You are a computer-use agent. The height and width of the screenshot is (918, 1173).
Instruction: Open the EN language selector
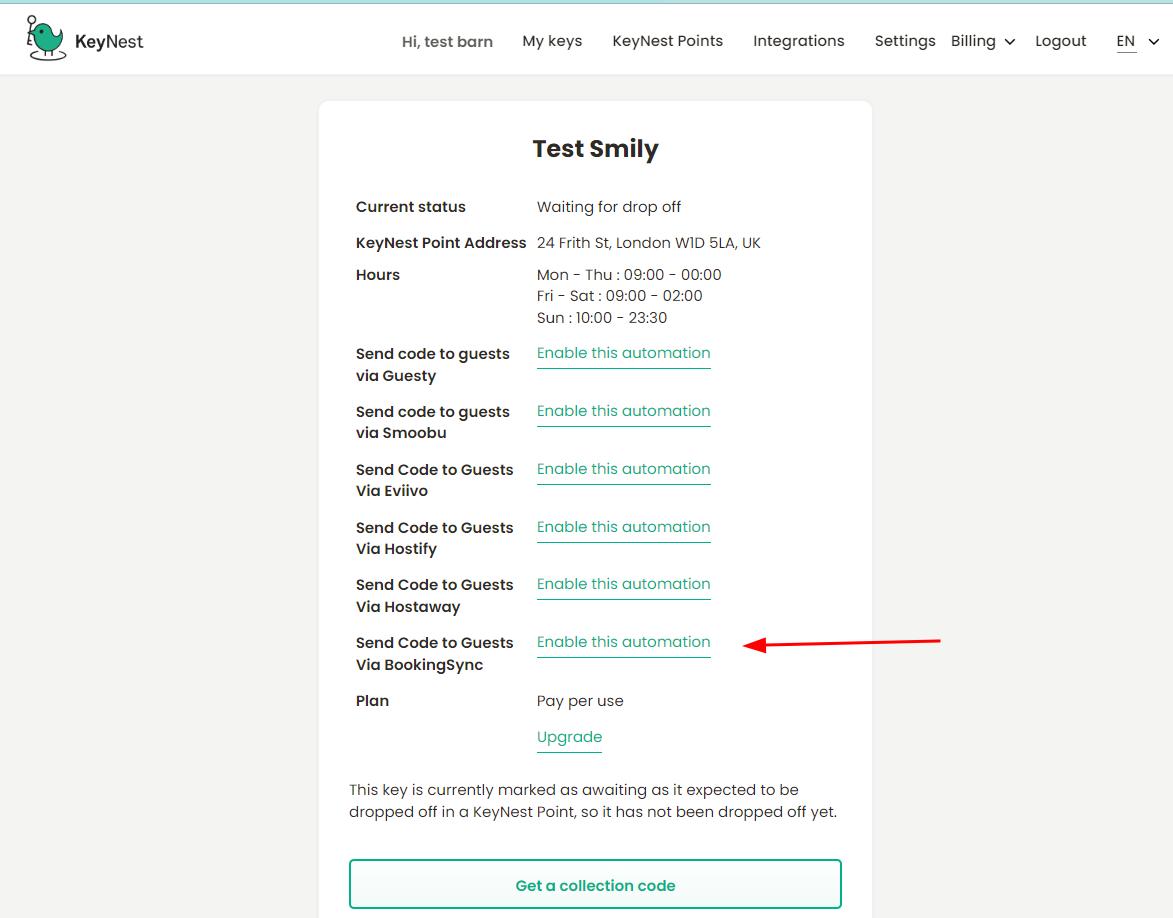(1137, 42)
